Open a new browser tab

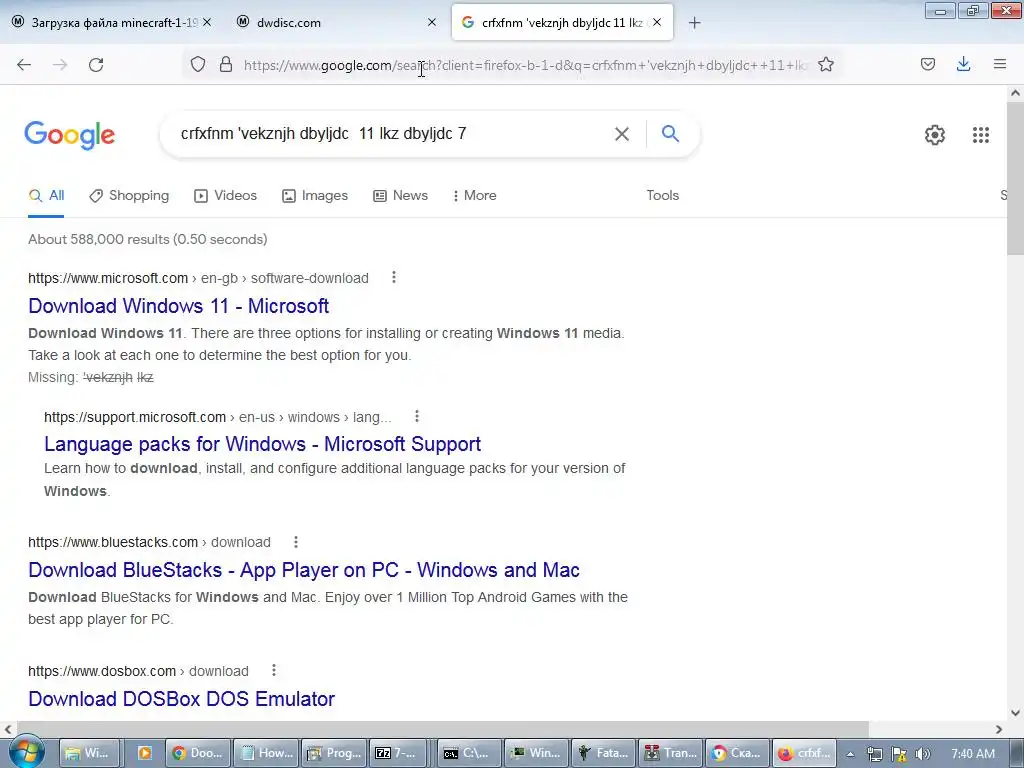694,23
